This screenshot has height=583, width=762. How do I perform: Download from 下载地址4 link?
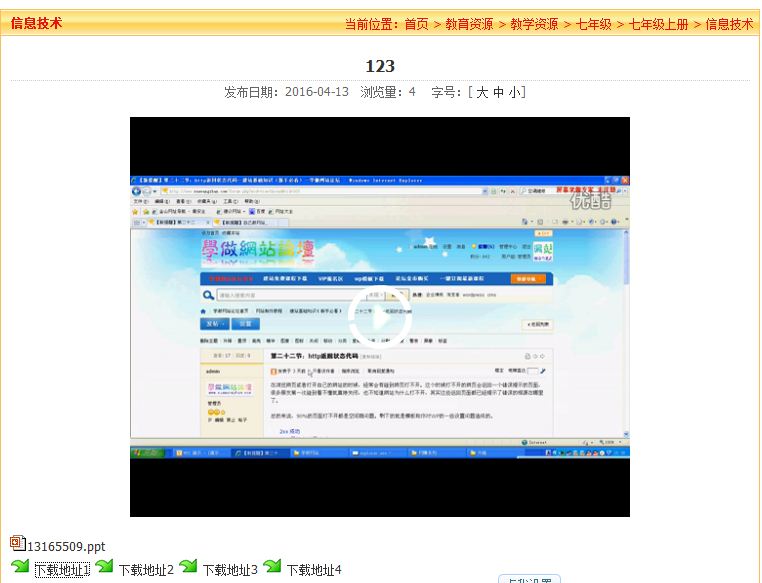[314, 570]
